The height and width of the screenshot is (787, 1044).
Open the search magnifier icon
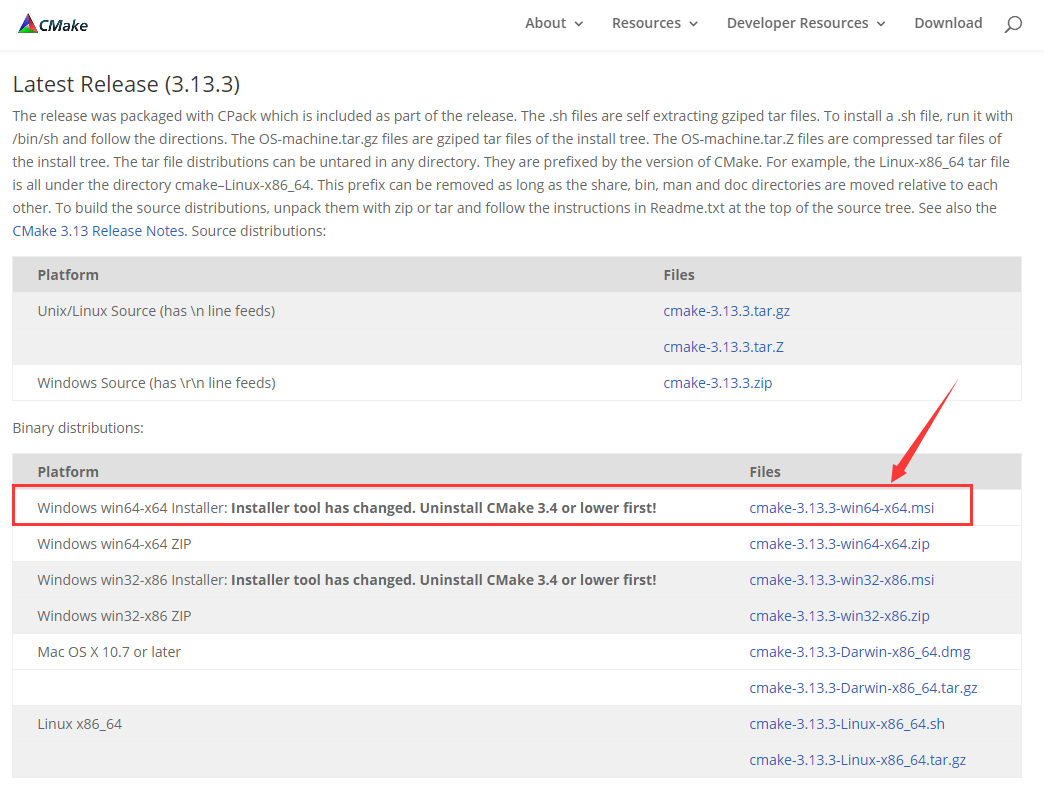tap(1013, 25)
